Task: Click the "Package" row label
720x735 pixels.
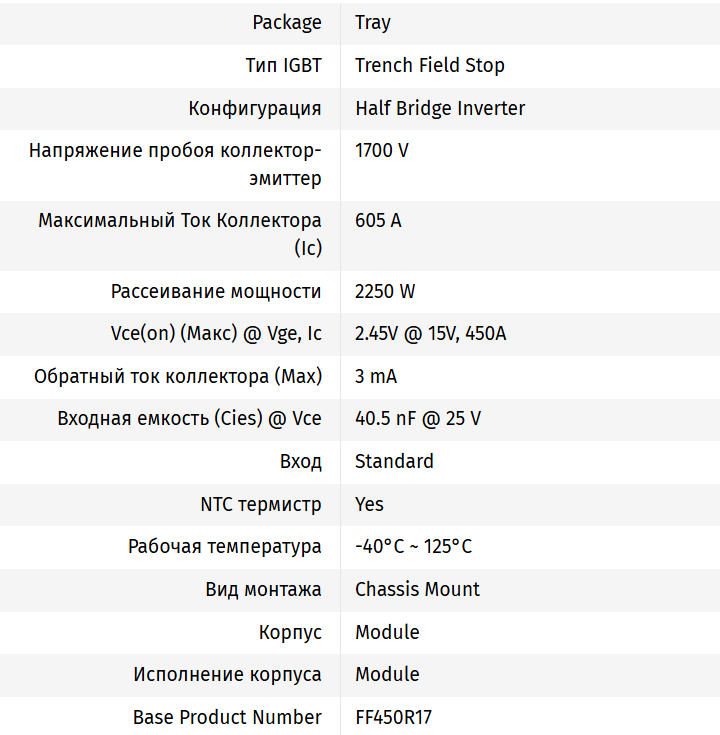Action: [x=287, y=22]
